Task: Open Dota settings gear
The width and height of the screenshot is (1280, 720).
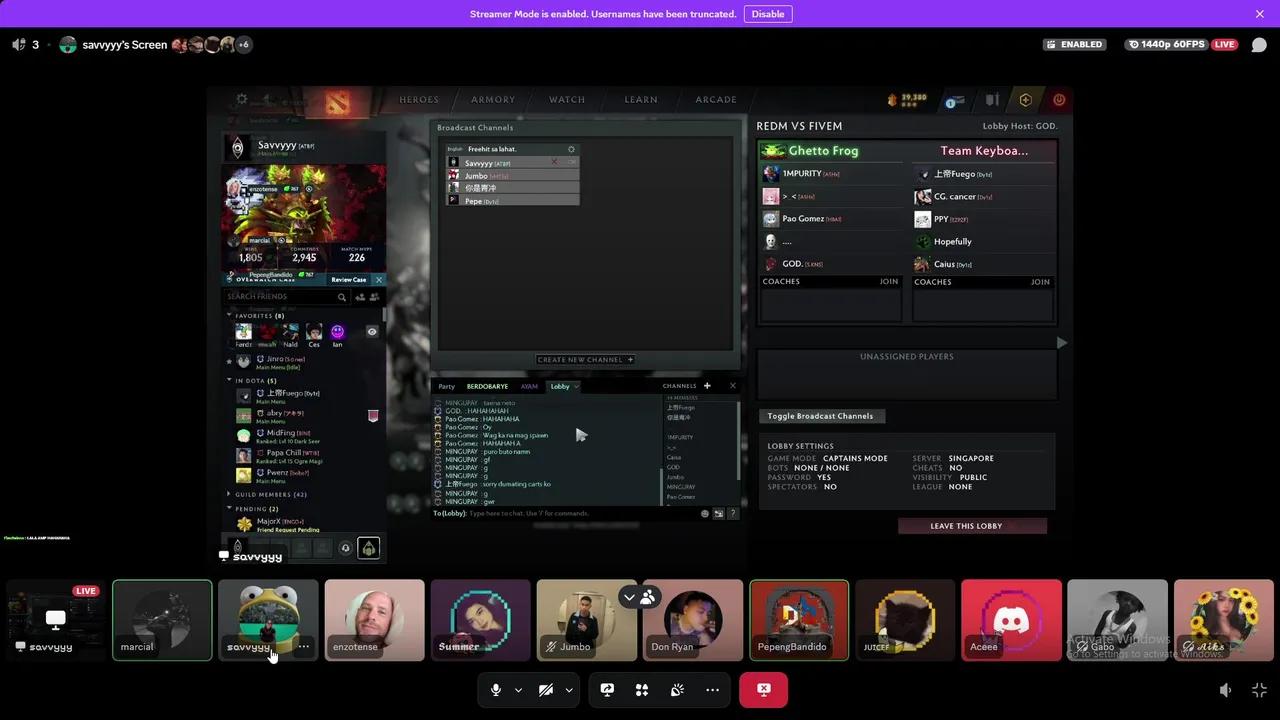Action: (241, 100)
